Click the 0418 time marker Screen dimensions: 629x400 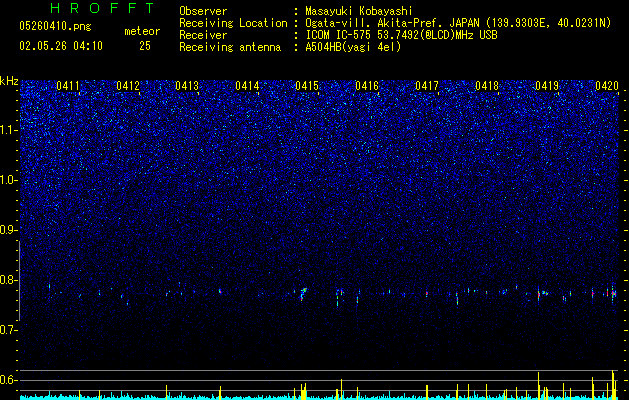click(x=487, y=86)
